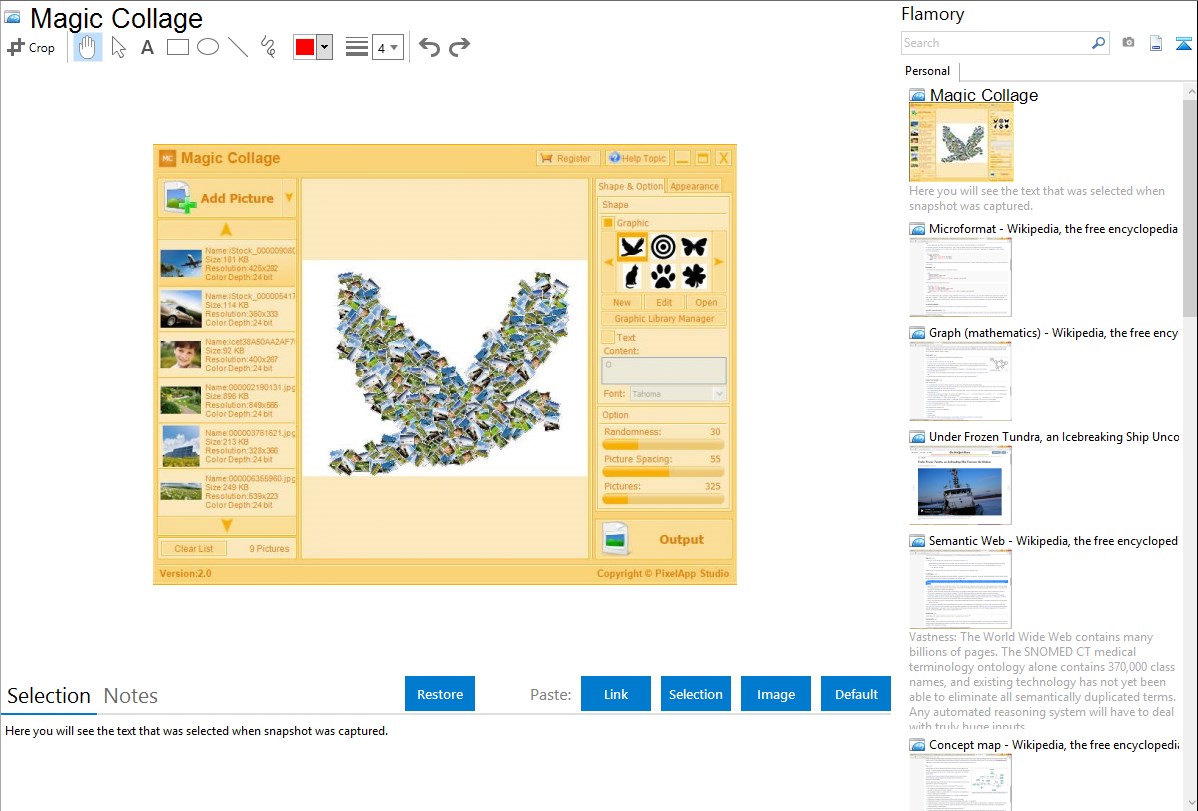Image resolution: width=1198 pixels, height=811 pixels.
Task: Open the Magic Collage snapshot thumbnail
Action: pos(961,142)
